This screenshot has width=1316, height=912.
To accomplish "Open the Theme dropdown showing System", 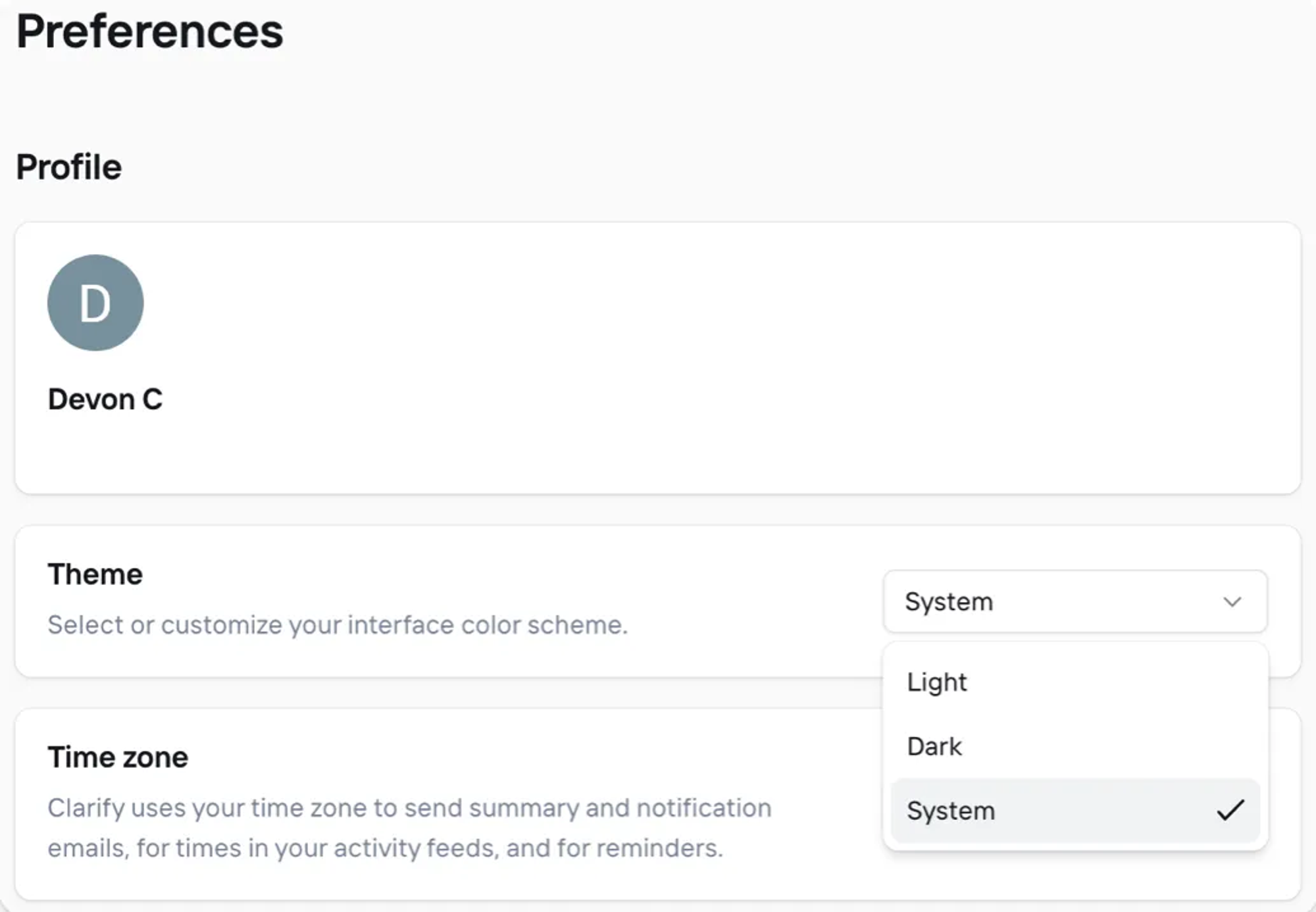I will 1075,601.
